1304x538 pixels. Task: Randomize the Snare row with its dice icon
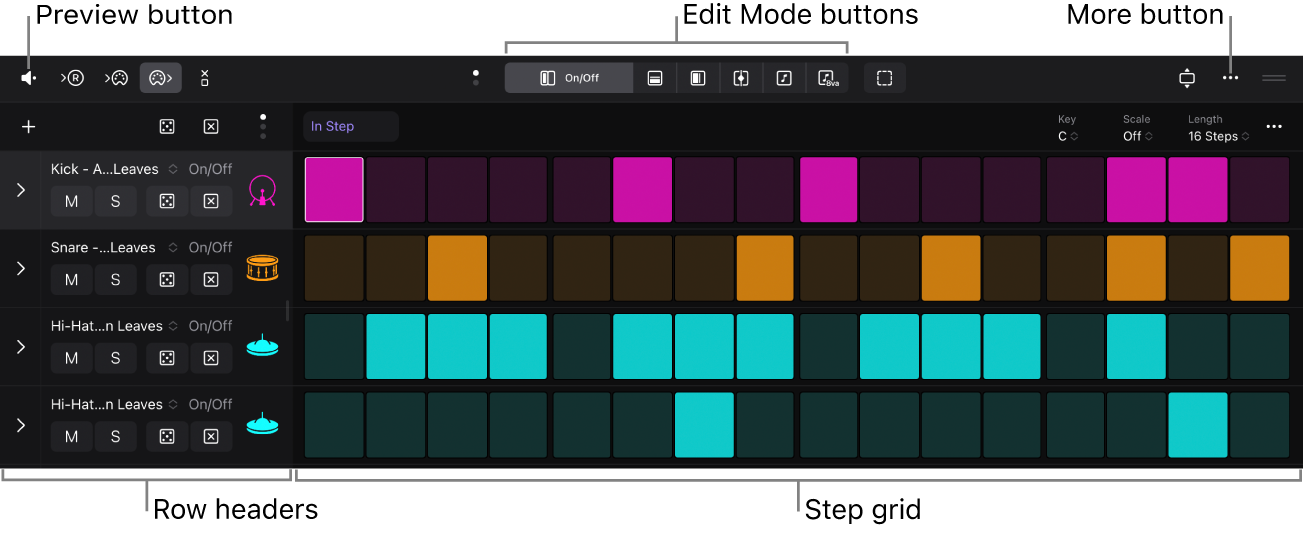tap(167, 280)
